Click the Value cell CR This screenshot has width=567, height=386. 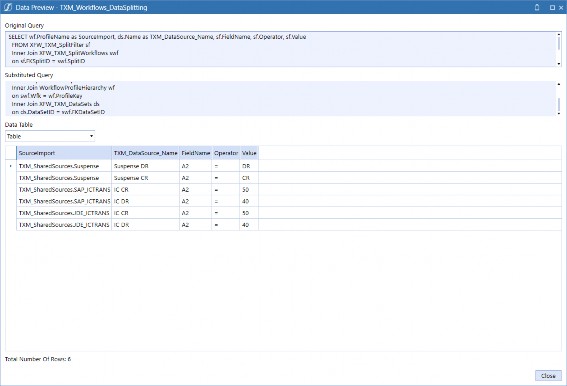tap(249, 178)
